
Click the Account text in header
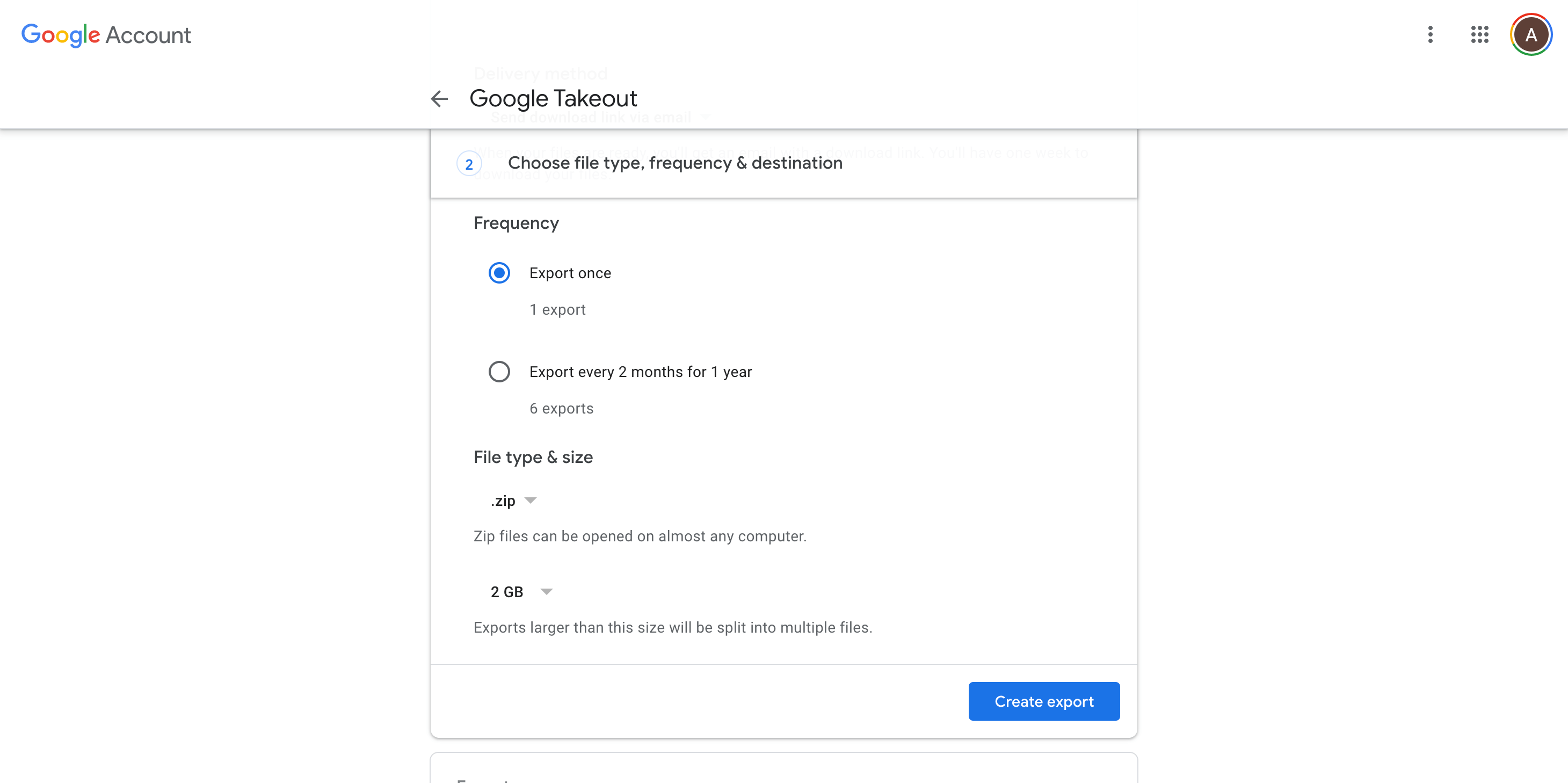(x=148, y=35)
